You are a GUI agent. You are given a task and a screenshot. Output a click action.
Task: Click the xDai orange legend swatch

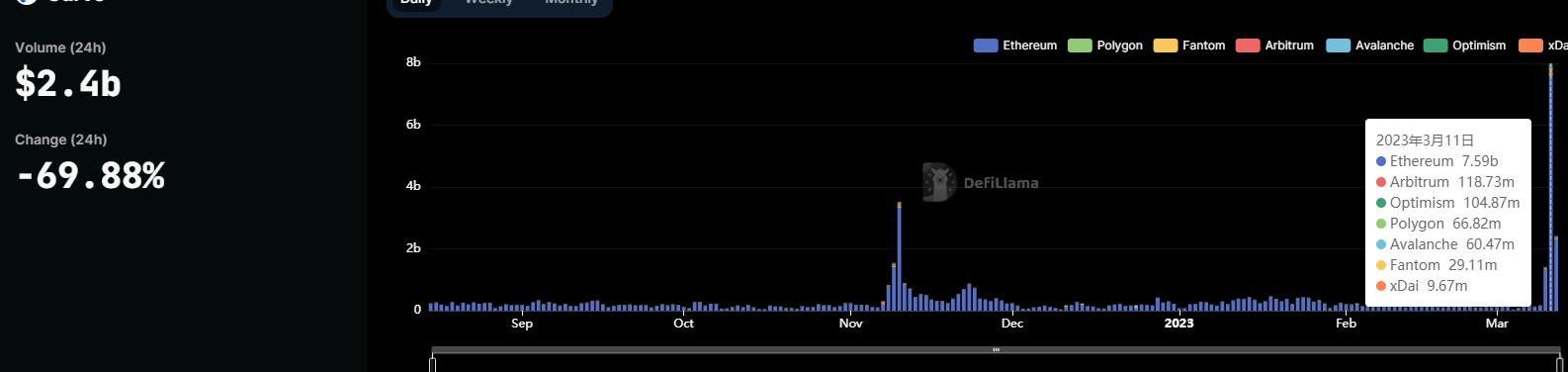1530,46
